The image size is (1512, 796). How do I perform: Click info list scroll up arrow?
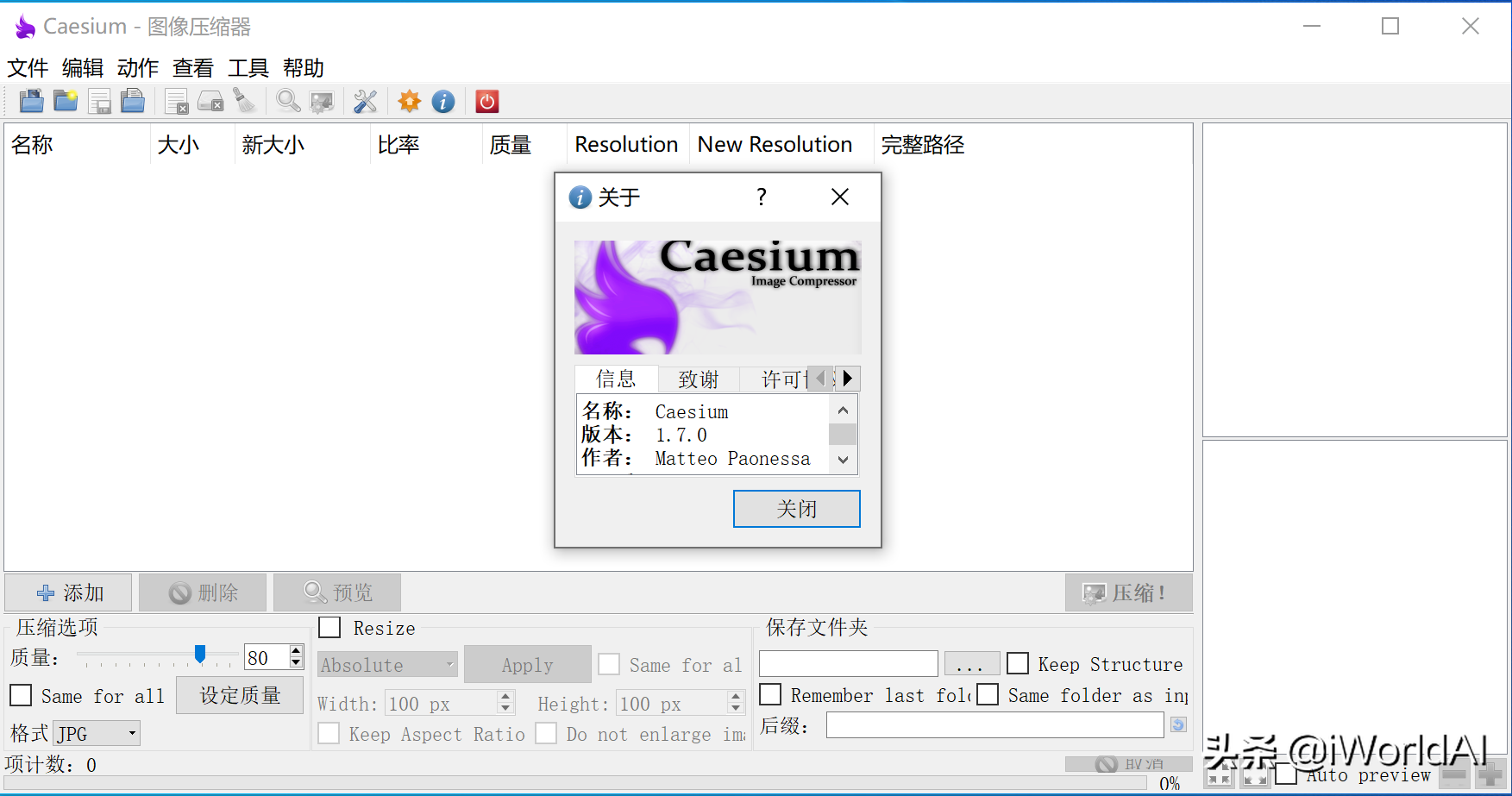pos(843,411)
